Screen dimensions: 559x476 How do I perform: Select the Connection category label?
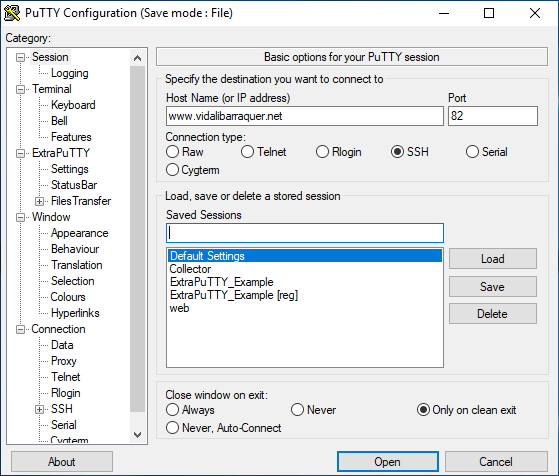click(x=58, y=329)
